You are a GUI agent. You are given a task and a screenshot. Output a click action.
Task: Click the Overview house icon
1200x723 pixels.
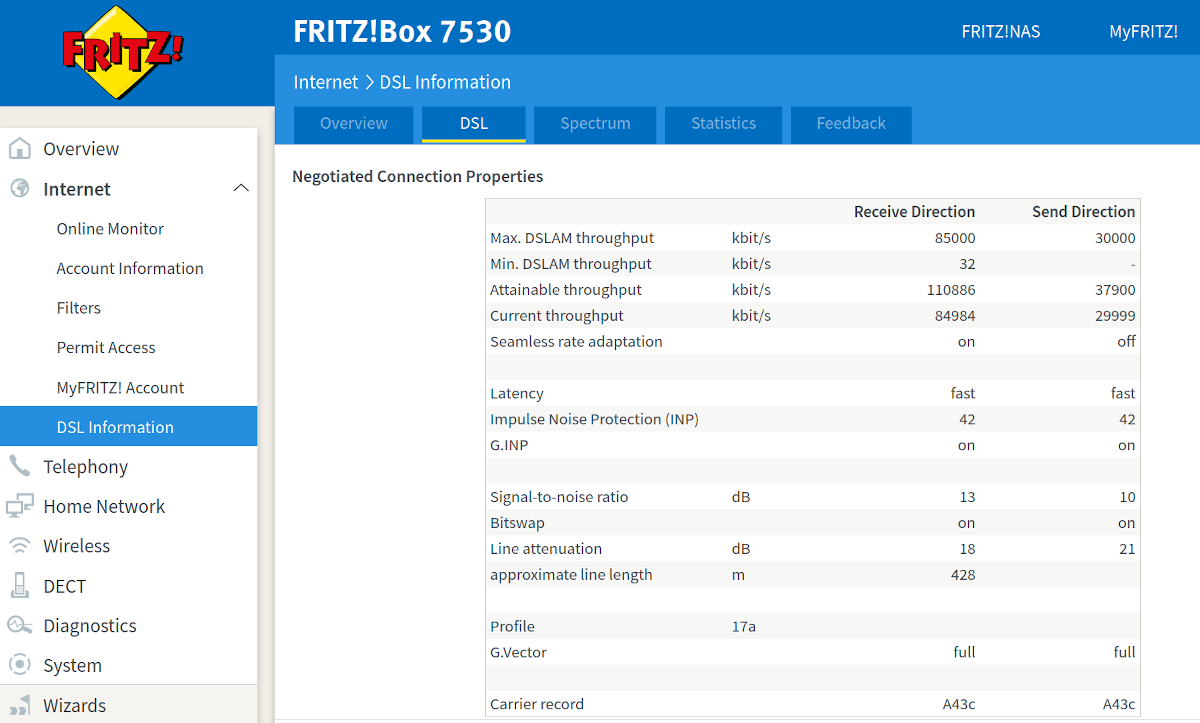point(19,149)
